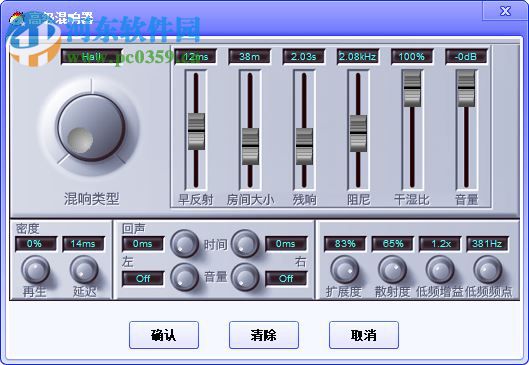The height and width of the screenshot is (365, 529).
Task: Click the low frequency gain (低频增益) knob
Action: coord(440,270)
